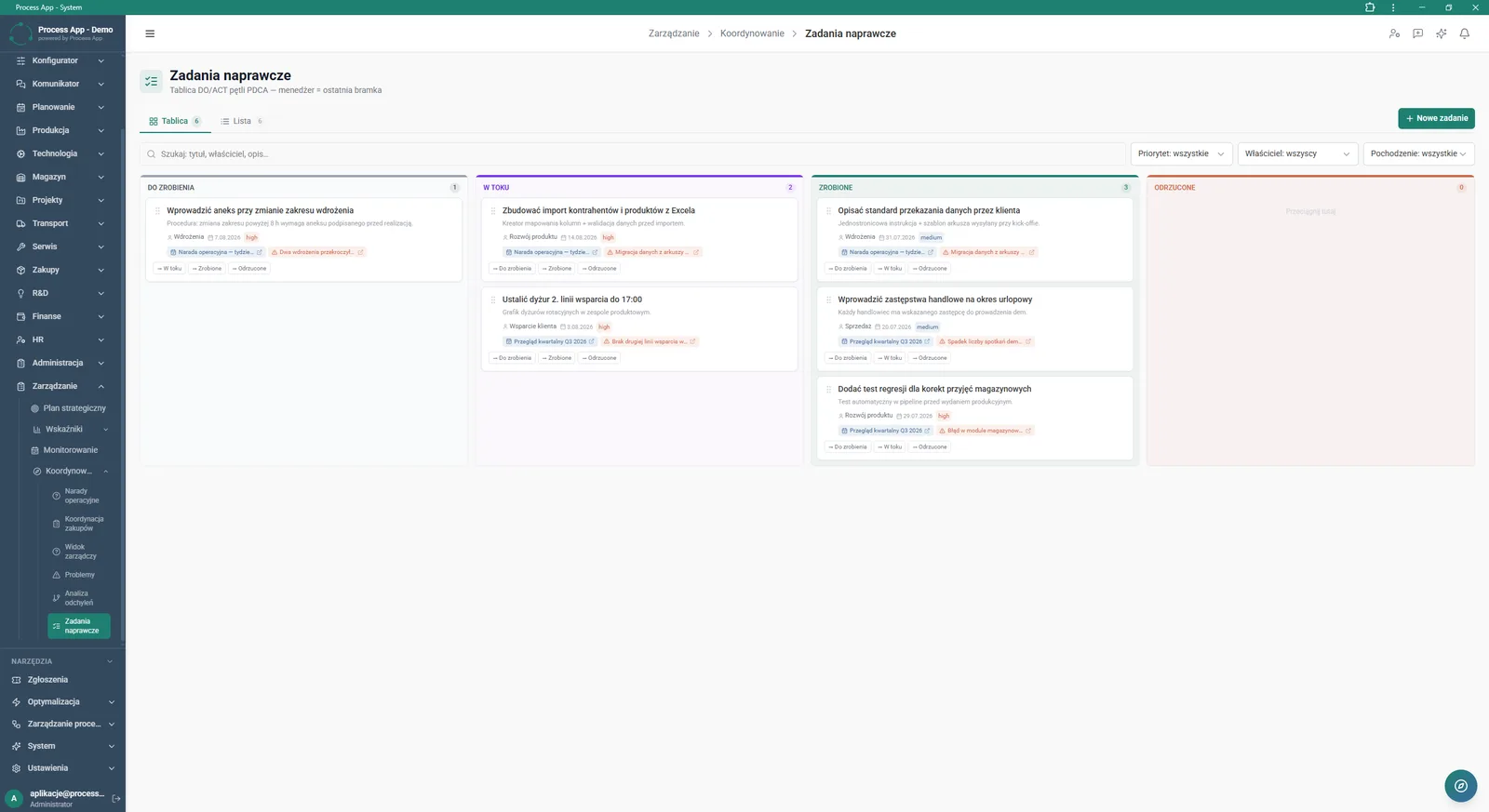Open external link icon on 'Błąd w module magazynow' tag
Image resolution: width=1489 pixels, height=812 pixels.
[x=1028, y=431]
